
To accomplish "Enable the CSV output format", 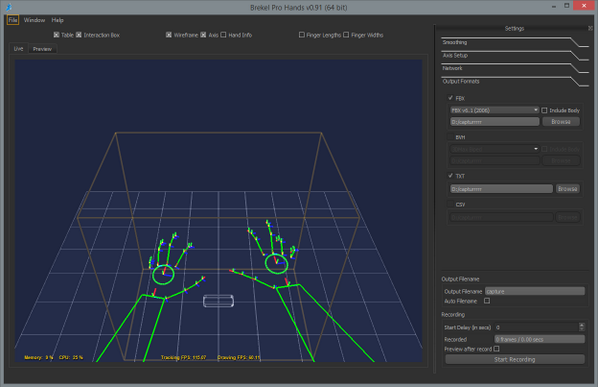I will pyautogui.click(x=450, y=204).
